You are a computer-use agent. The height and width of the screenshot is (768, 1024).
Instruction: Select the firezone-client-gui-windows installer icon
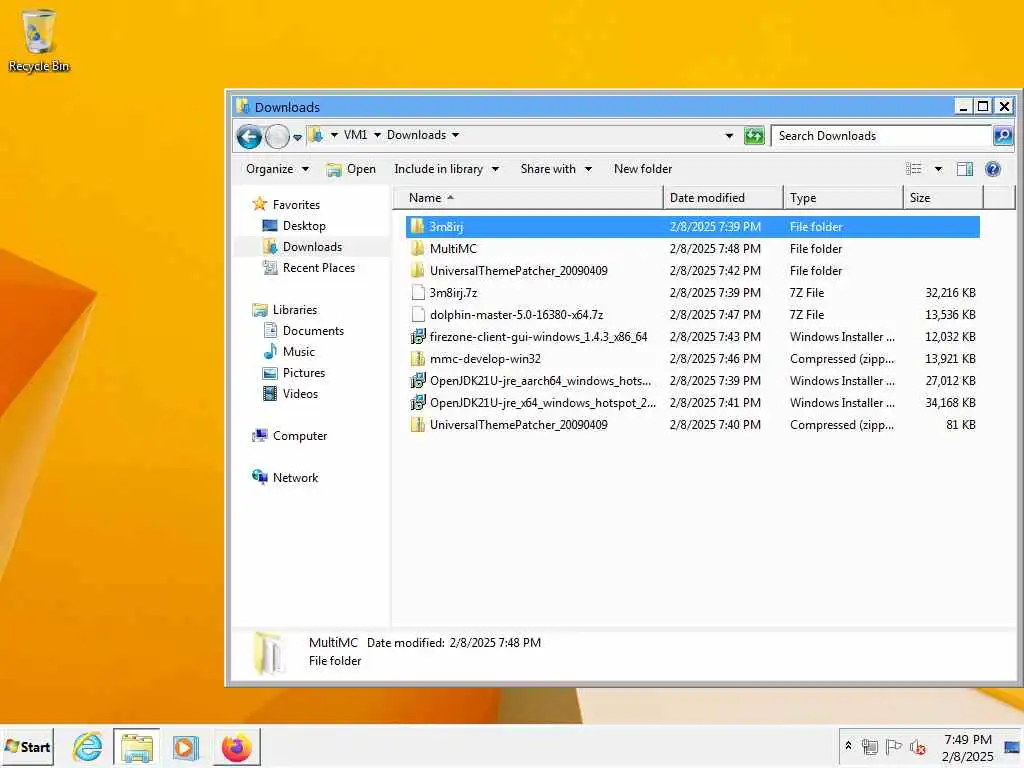point(418,337)
